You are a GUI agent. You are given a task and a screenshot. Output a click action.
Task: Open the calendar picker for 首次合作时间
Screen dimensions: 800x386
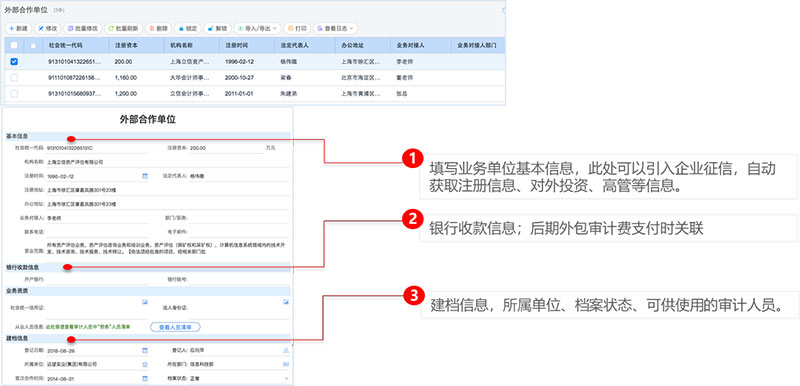[x=144, y=378]
